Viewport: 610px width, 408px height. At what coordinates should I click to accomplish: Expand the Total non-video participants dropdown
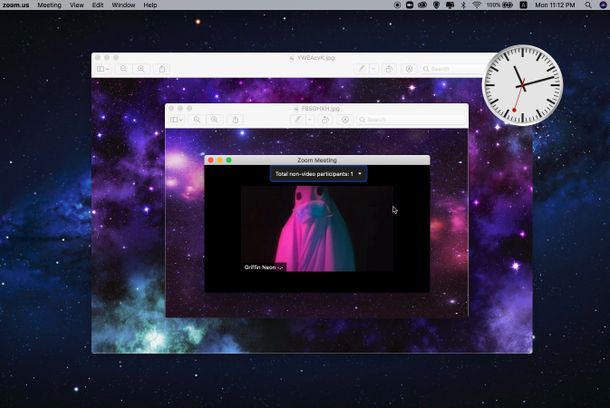pos(318,174)
